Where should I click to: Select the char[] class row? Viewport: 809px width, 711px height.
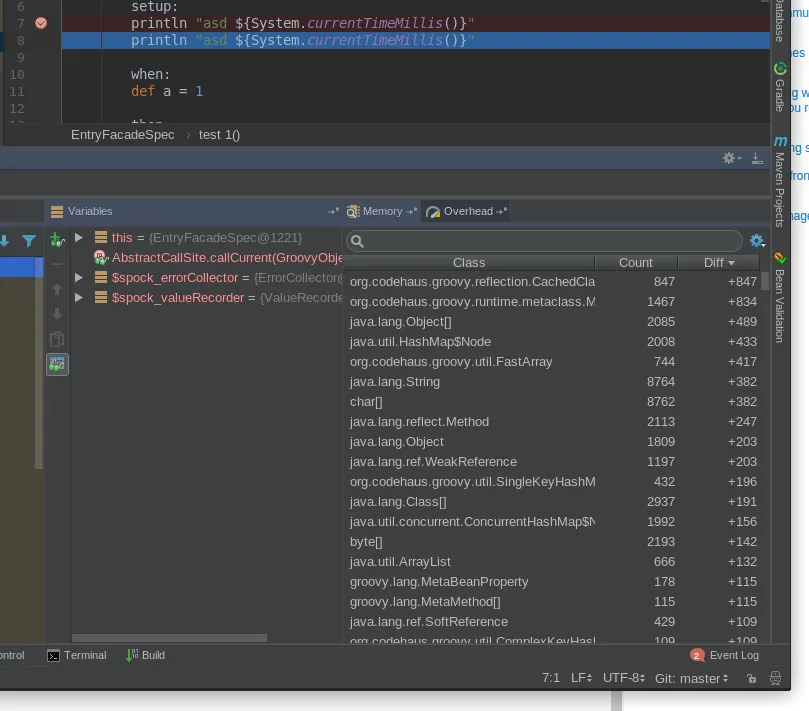[x=553, y=402]
